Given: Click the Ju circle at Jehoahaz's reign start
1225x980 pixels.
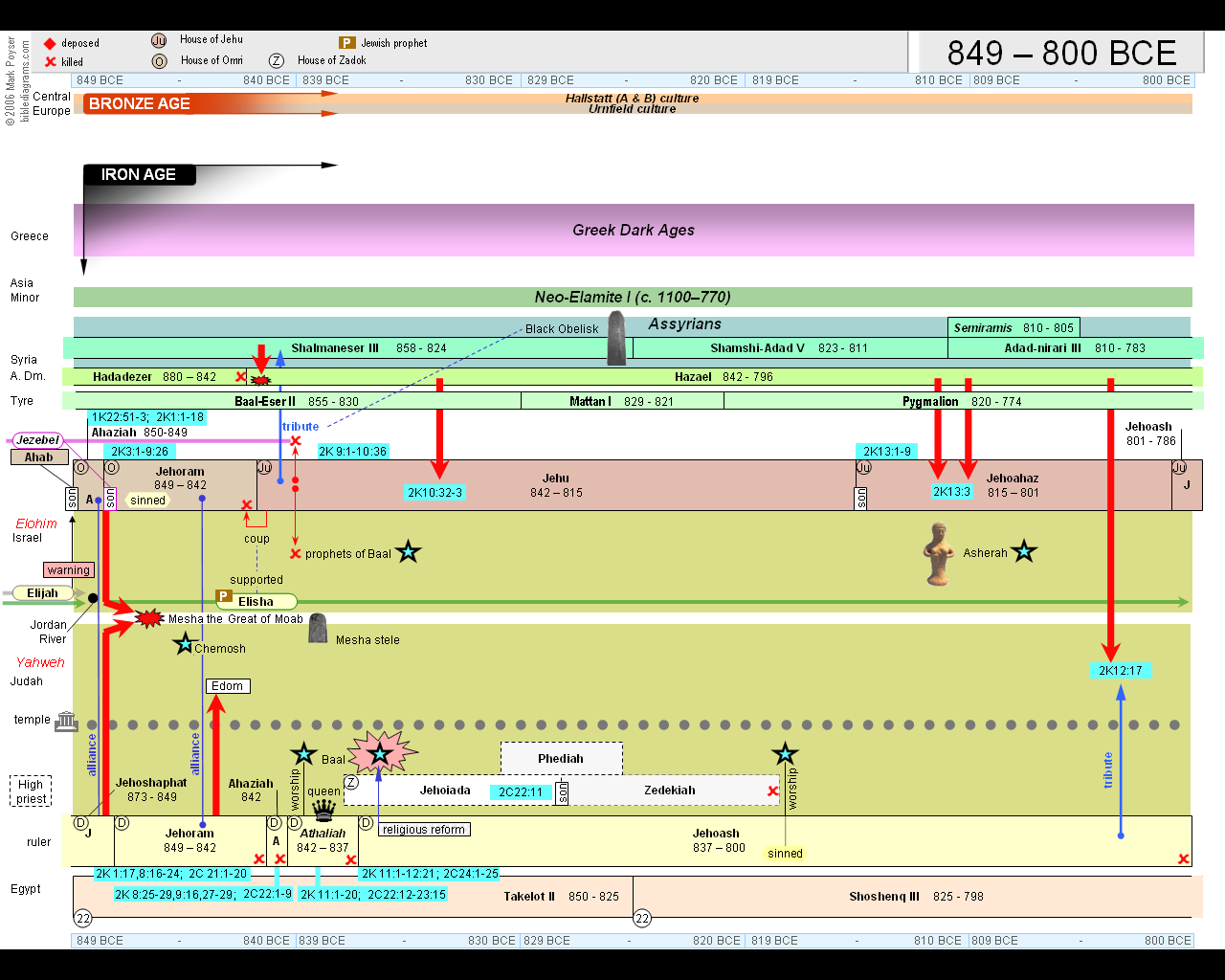Looking at the screenshot, I should point(863,467).
